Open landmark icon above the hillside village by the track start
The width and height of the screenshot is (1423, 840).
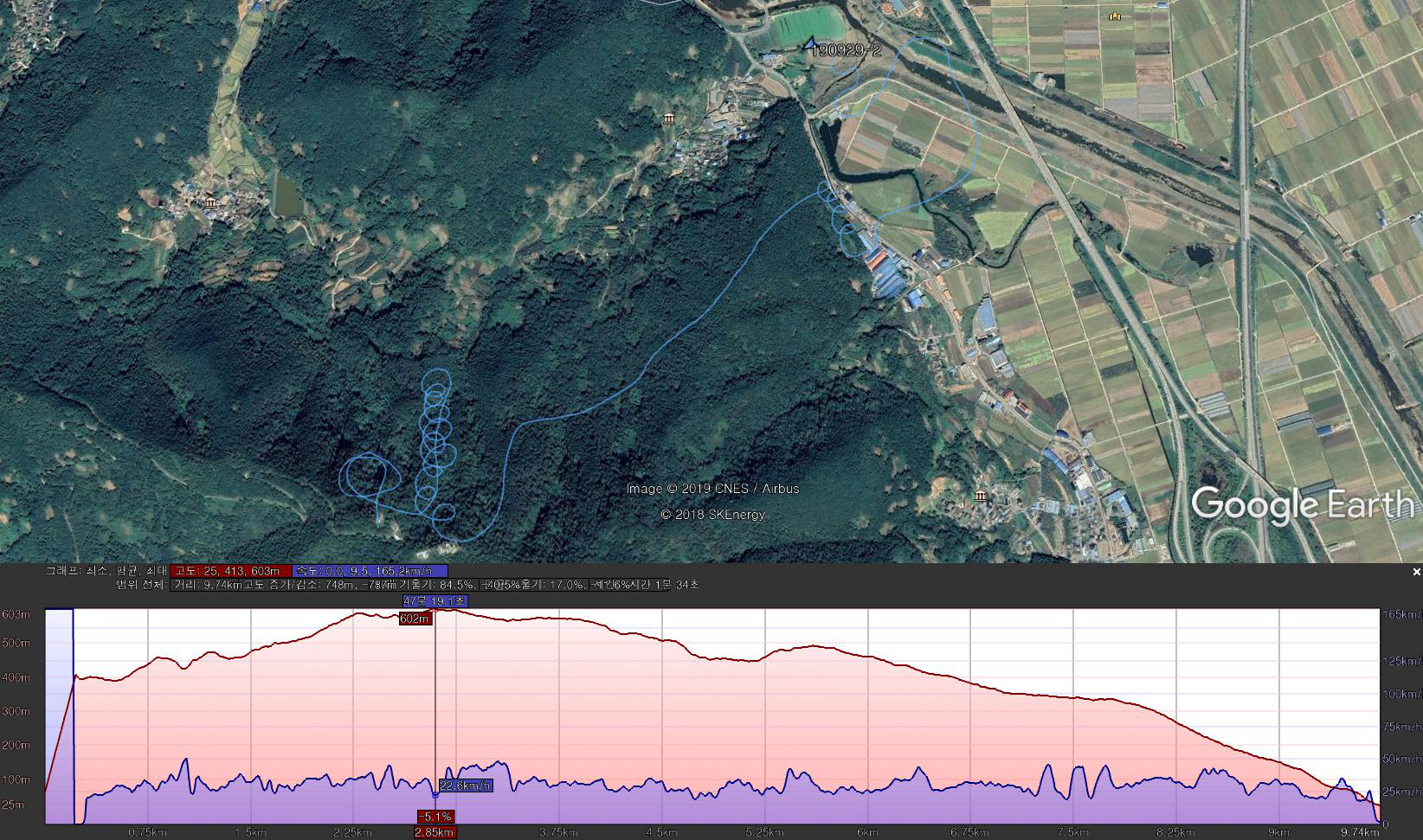click(669, 119)
